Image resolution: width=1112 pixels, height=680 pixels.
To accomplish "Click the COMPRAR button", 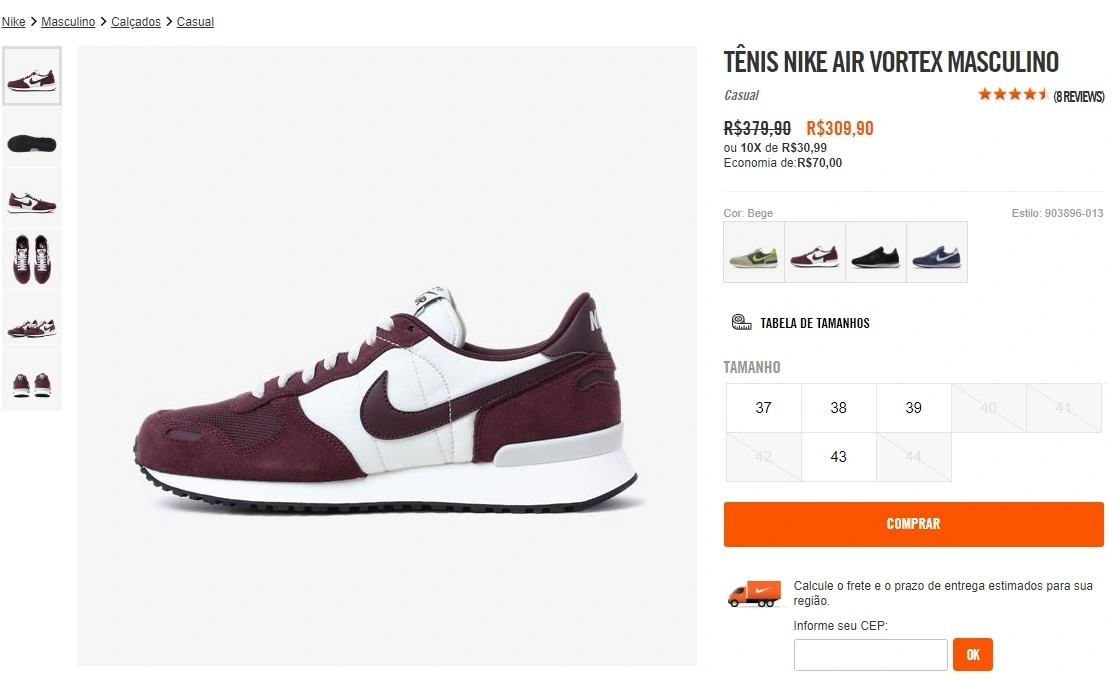I will click(x=913, y=523).
